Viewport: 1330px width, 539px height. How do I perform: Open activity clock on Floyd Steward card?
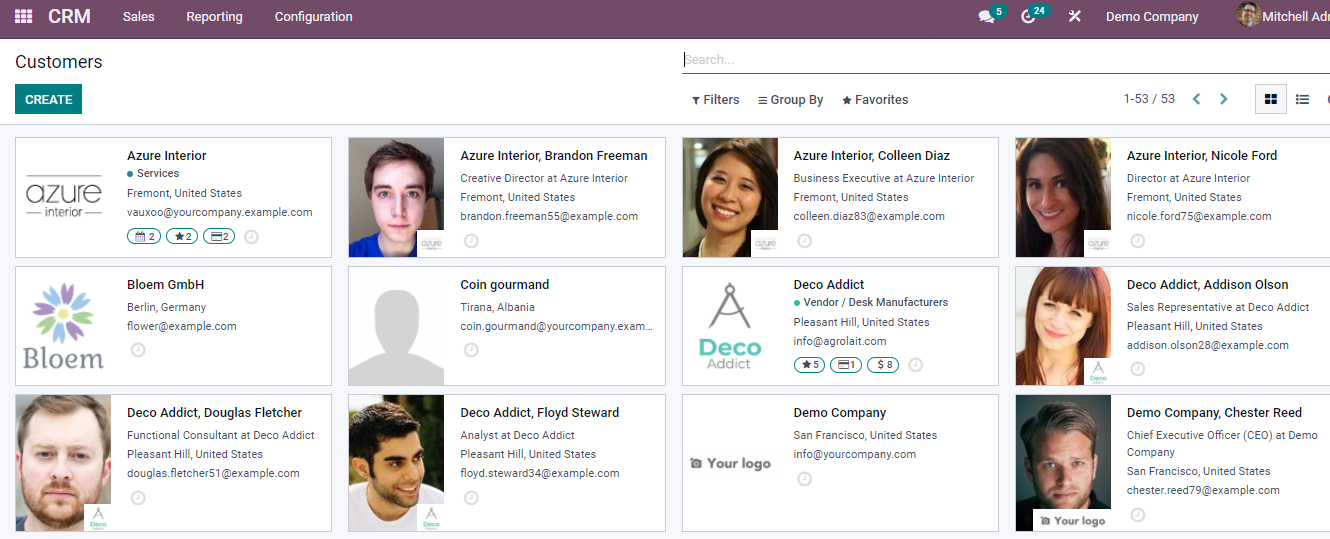point(471,497)
